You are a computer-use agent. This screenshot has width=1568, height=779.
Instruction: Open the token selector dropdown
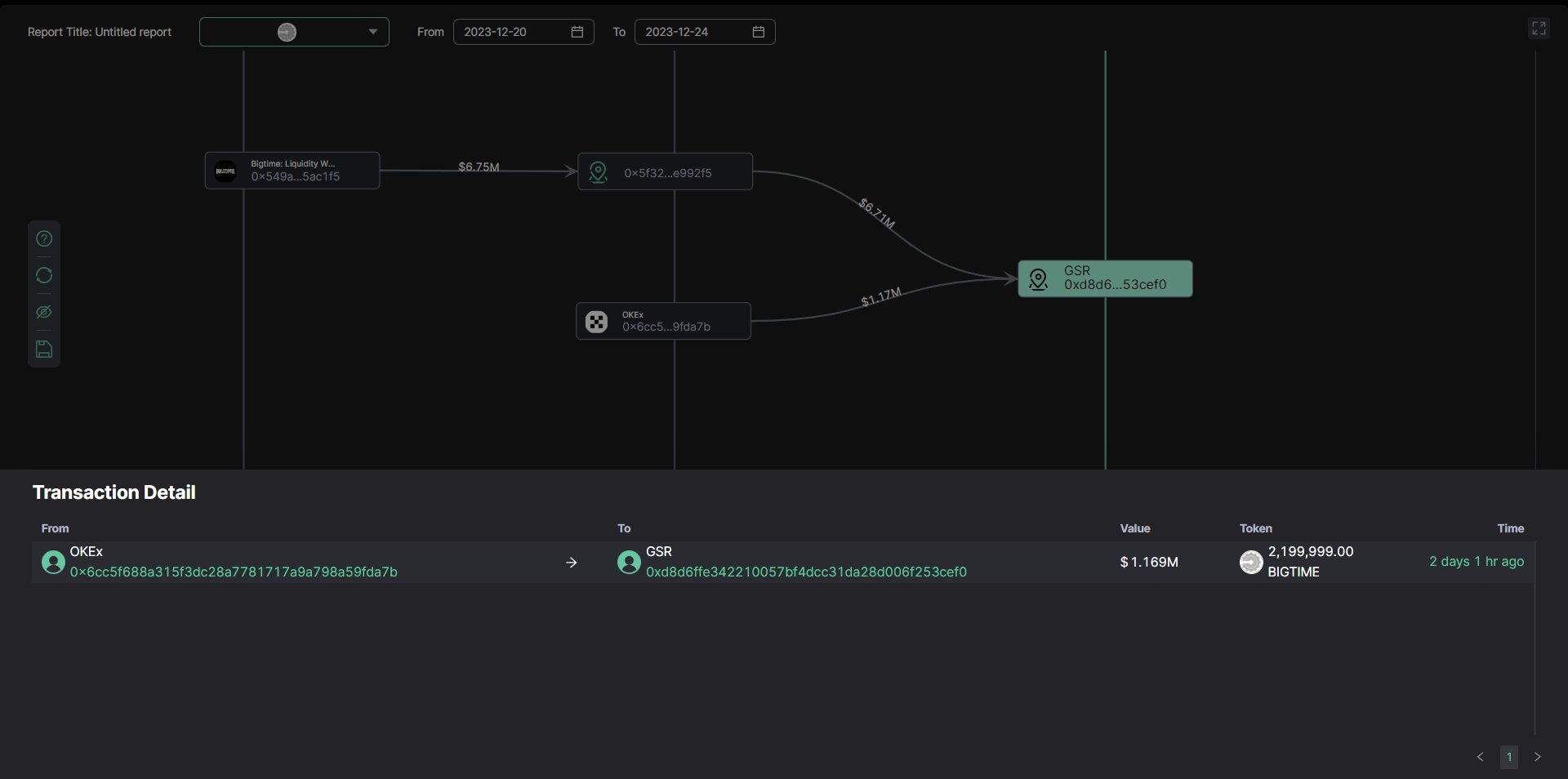294,32
